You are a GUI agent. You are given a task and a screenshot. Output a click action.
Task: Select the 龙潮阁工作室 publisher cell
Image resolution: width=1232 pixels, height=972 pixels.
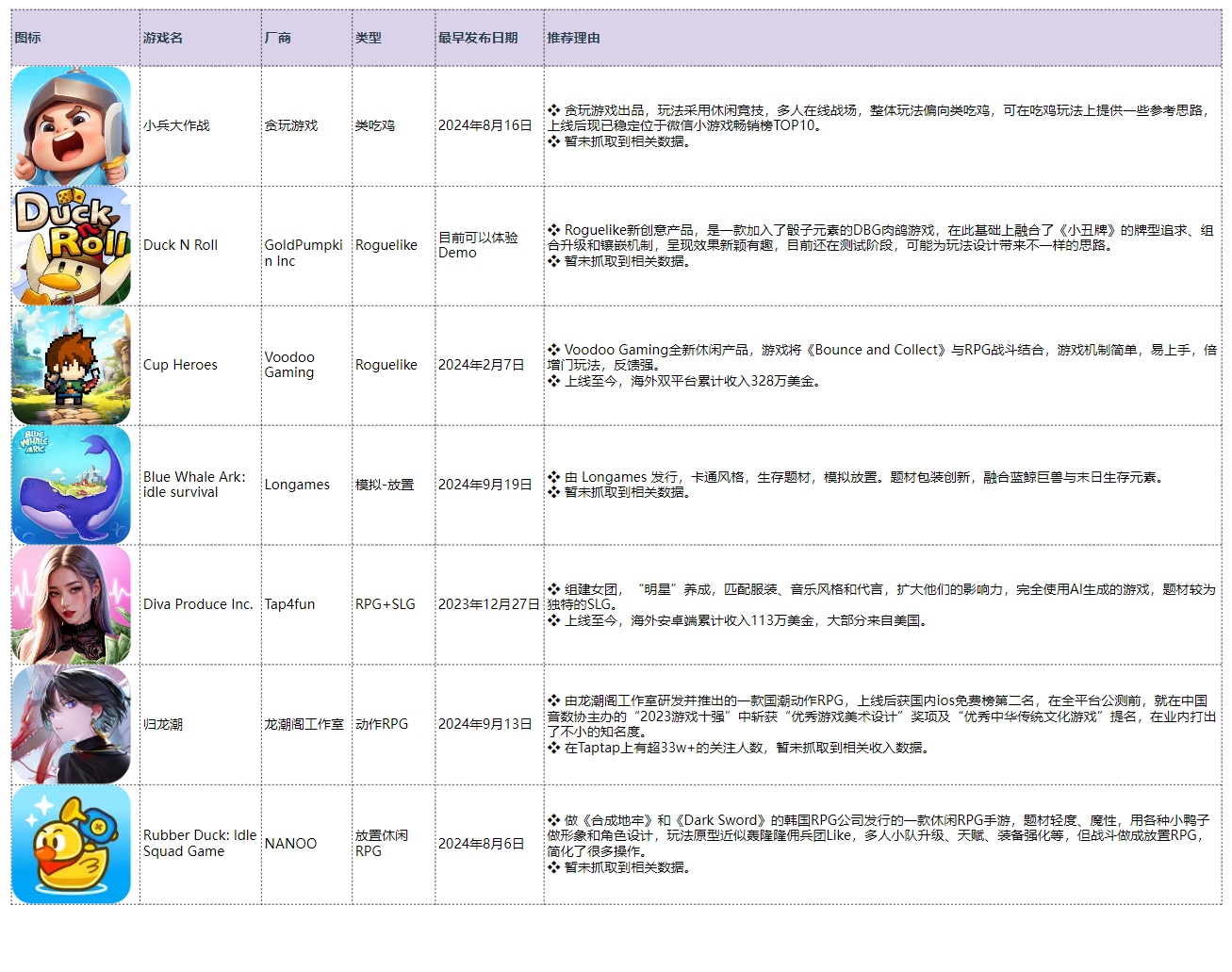[x=304, y=724]
